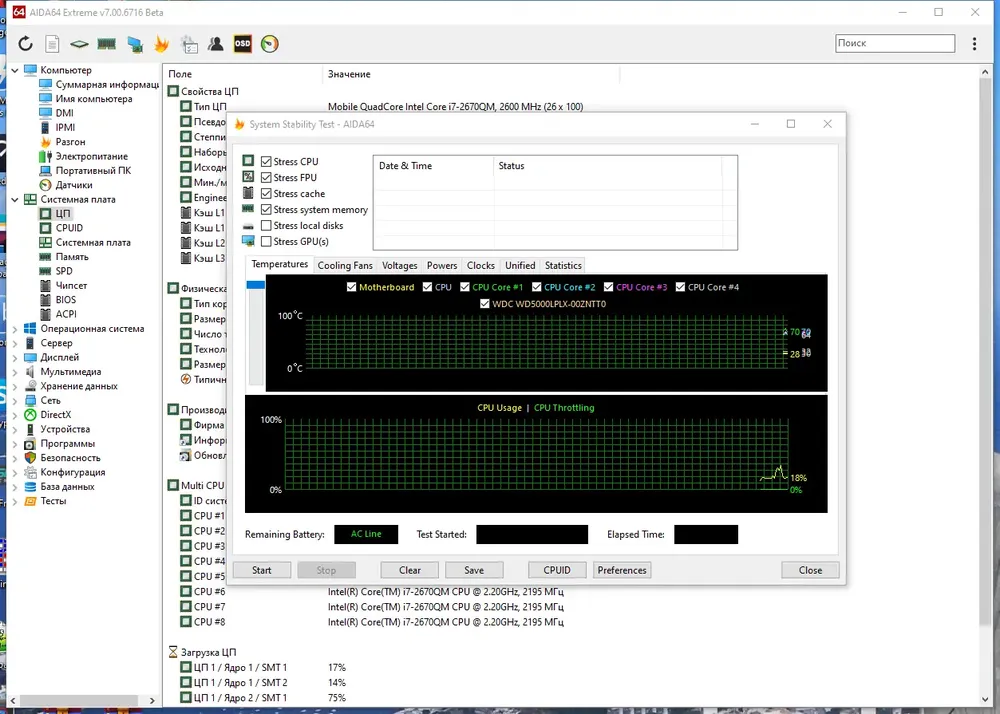
Task: Launch the System Stability Test flame icon
Action: pos(161,43)
